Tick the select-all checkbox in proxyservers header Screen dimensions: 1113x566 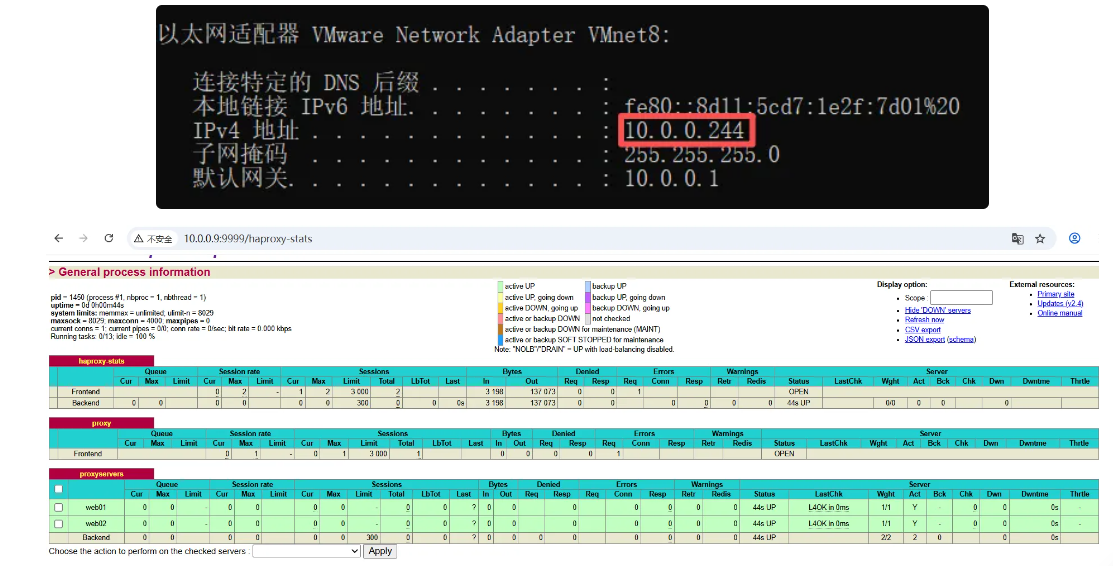point(59,489)
